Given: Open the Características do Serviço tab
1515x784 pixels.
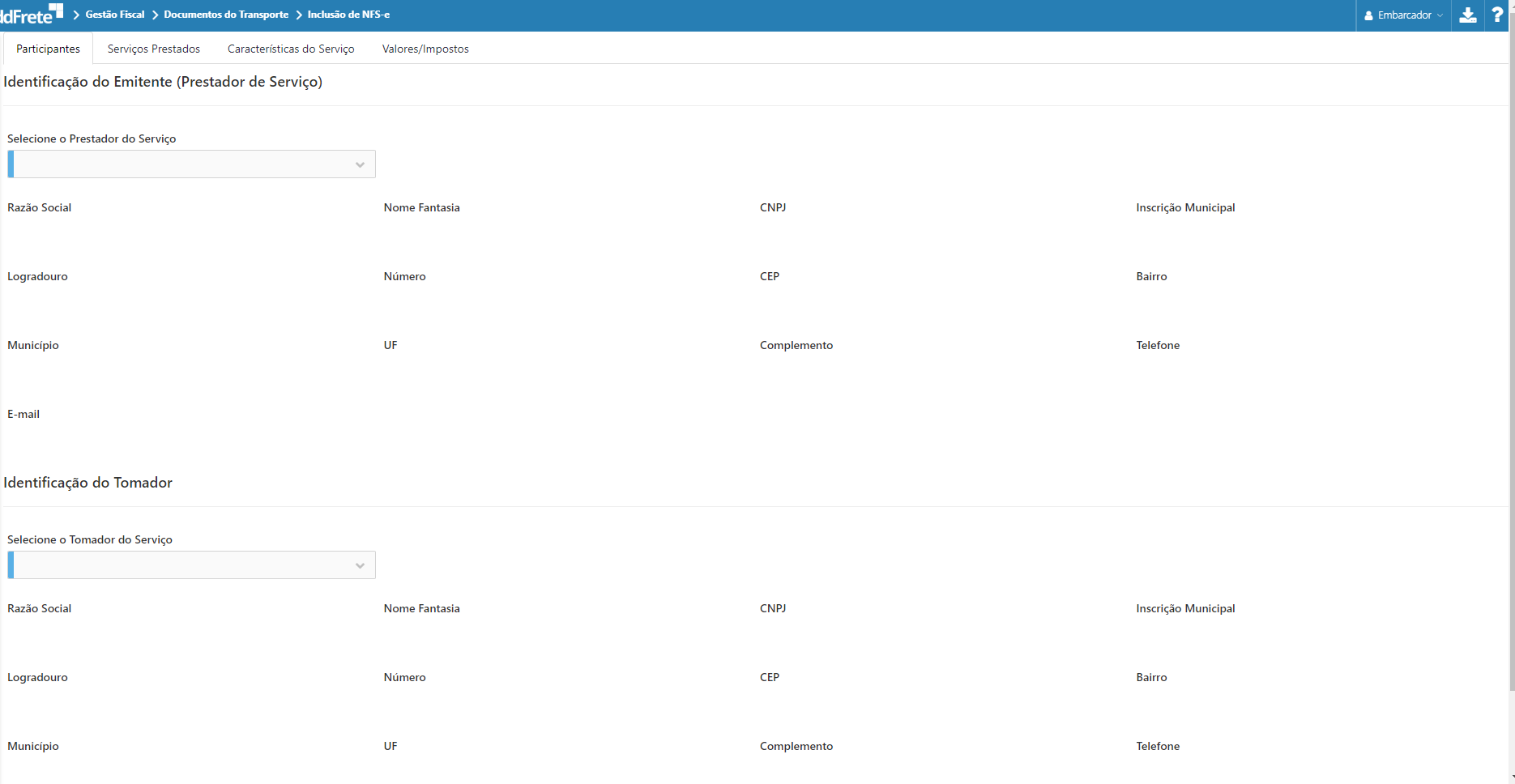Looking at the screenshot, I should (291, 49).
